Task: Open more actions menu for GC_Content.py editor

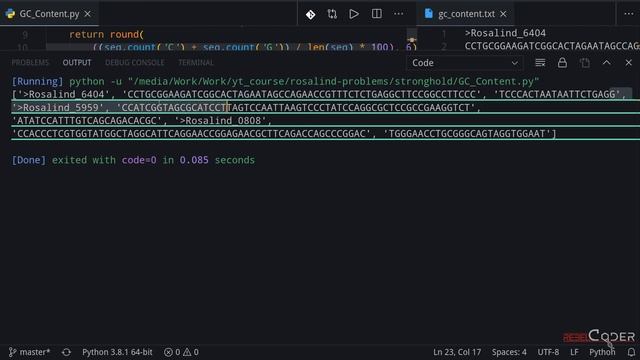Action: point(398,14)
